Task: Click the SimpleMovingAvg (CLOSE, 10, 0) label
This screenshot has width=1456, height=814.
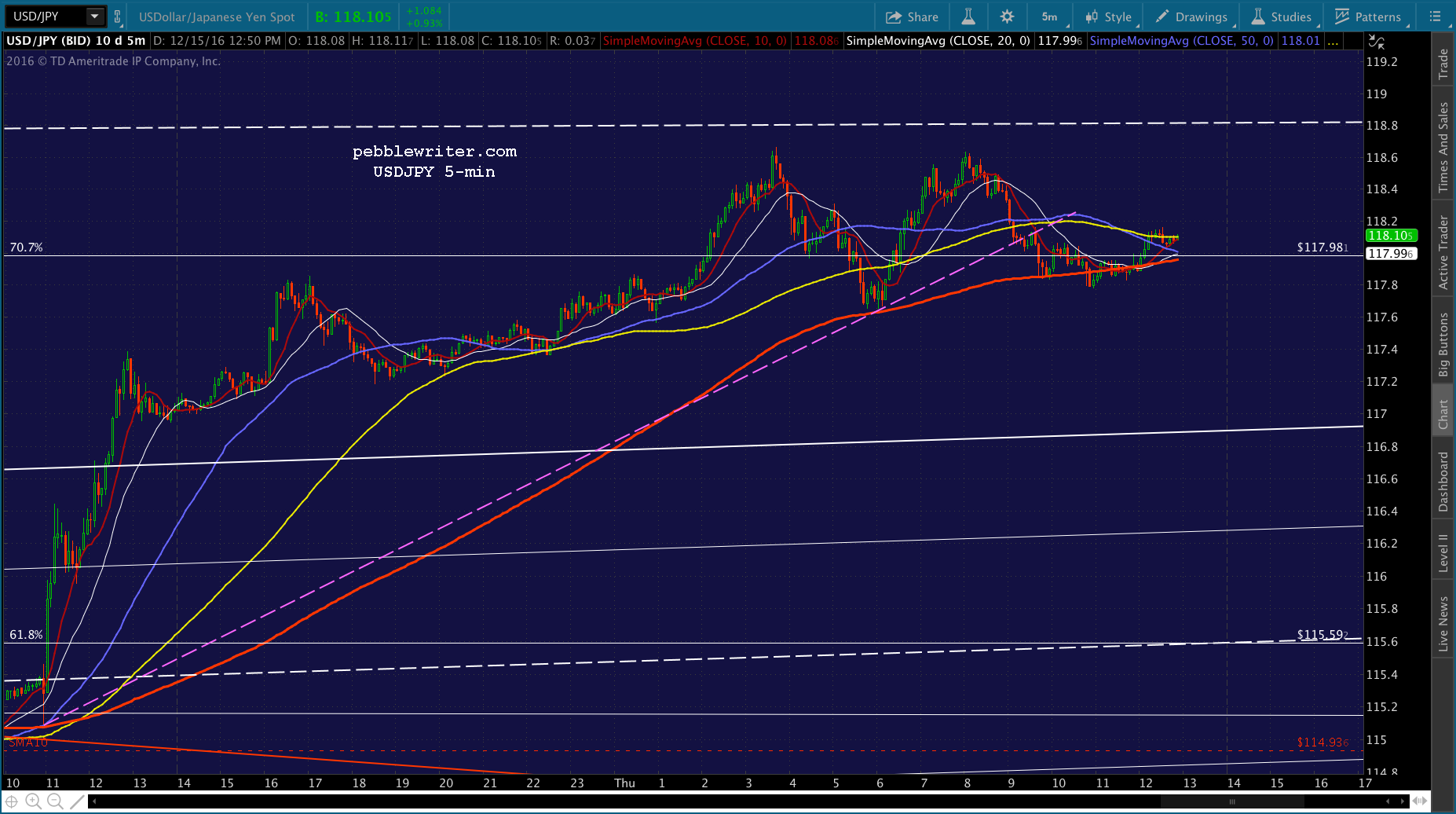Action: (694, 41)
